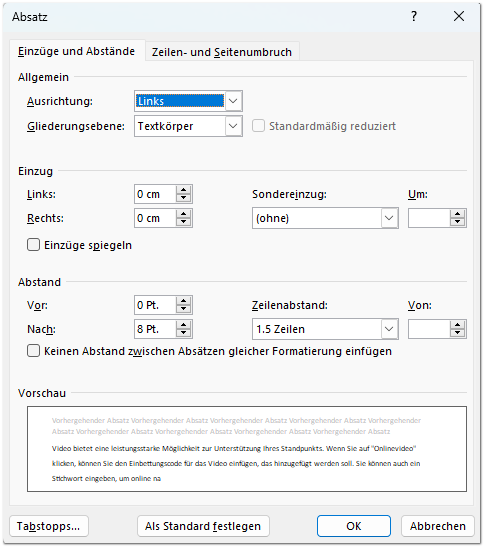This screenshot has height=547, width=484.
Task: Decrease the Nach spacing with down arrow
Action: pos(184,333)
